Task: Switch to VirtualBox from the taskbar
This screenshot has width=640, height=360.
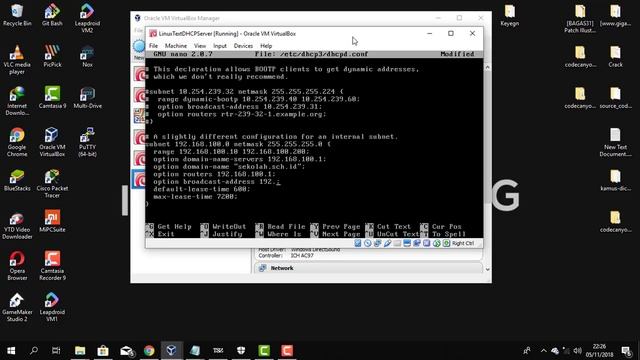Action: pos(171,351)
